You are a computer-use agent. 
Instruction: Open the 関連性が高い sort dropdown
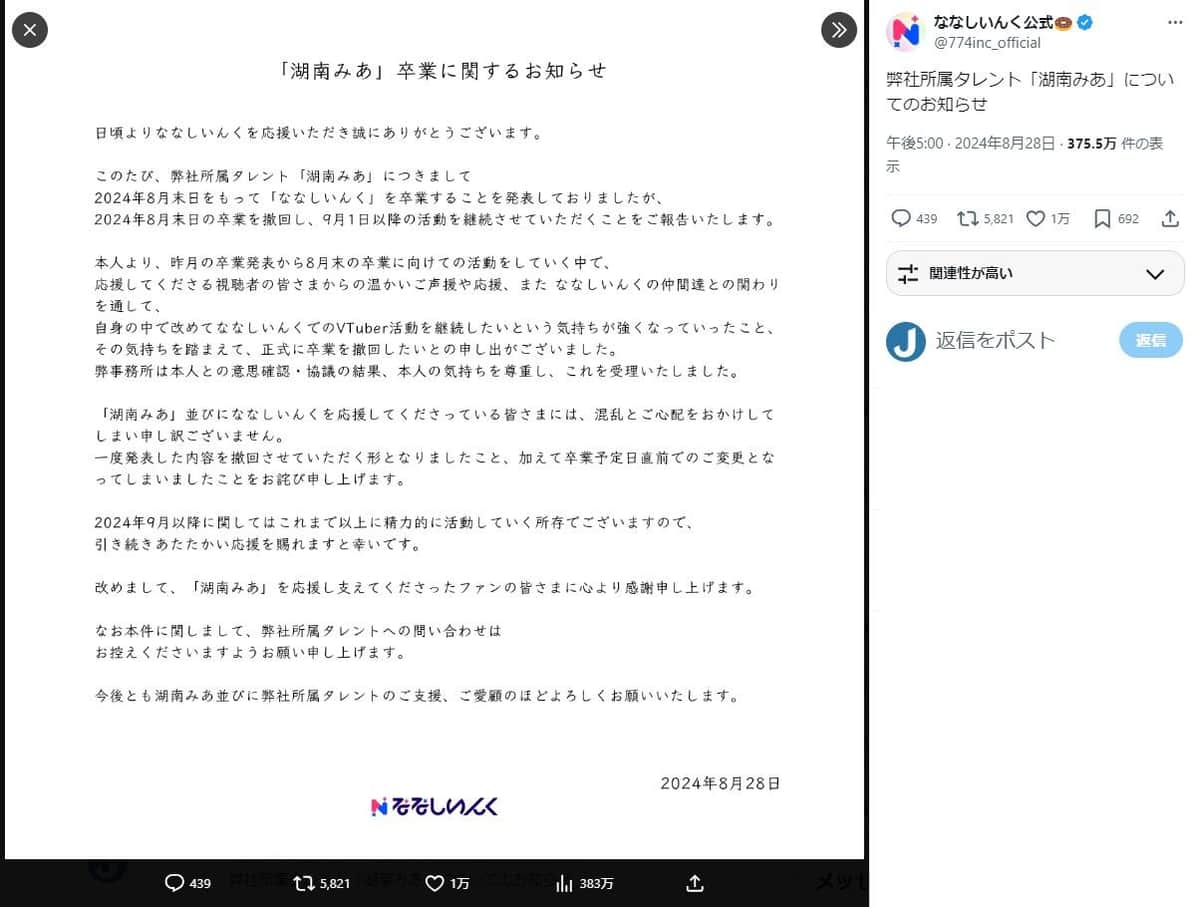pyautogui.click(x=1034, y=273)
